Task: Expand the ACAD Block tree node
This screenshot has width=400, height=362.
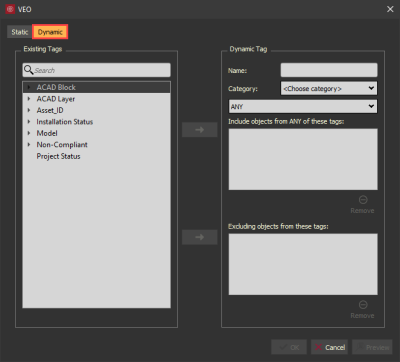Action: [29, 87]
